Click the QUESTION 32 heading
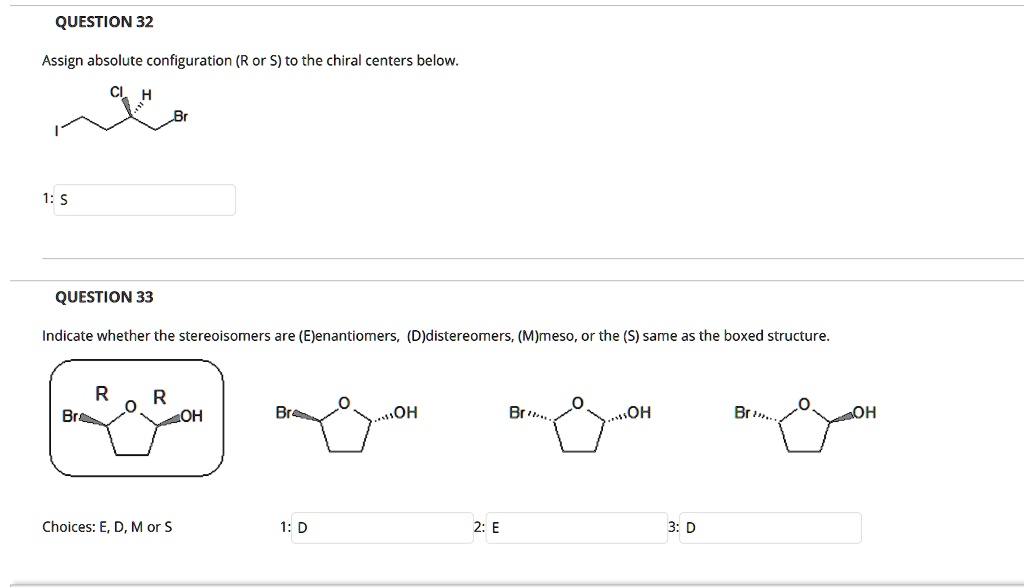Screen dimensions: 1024x587 click(x=97, y=22)
